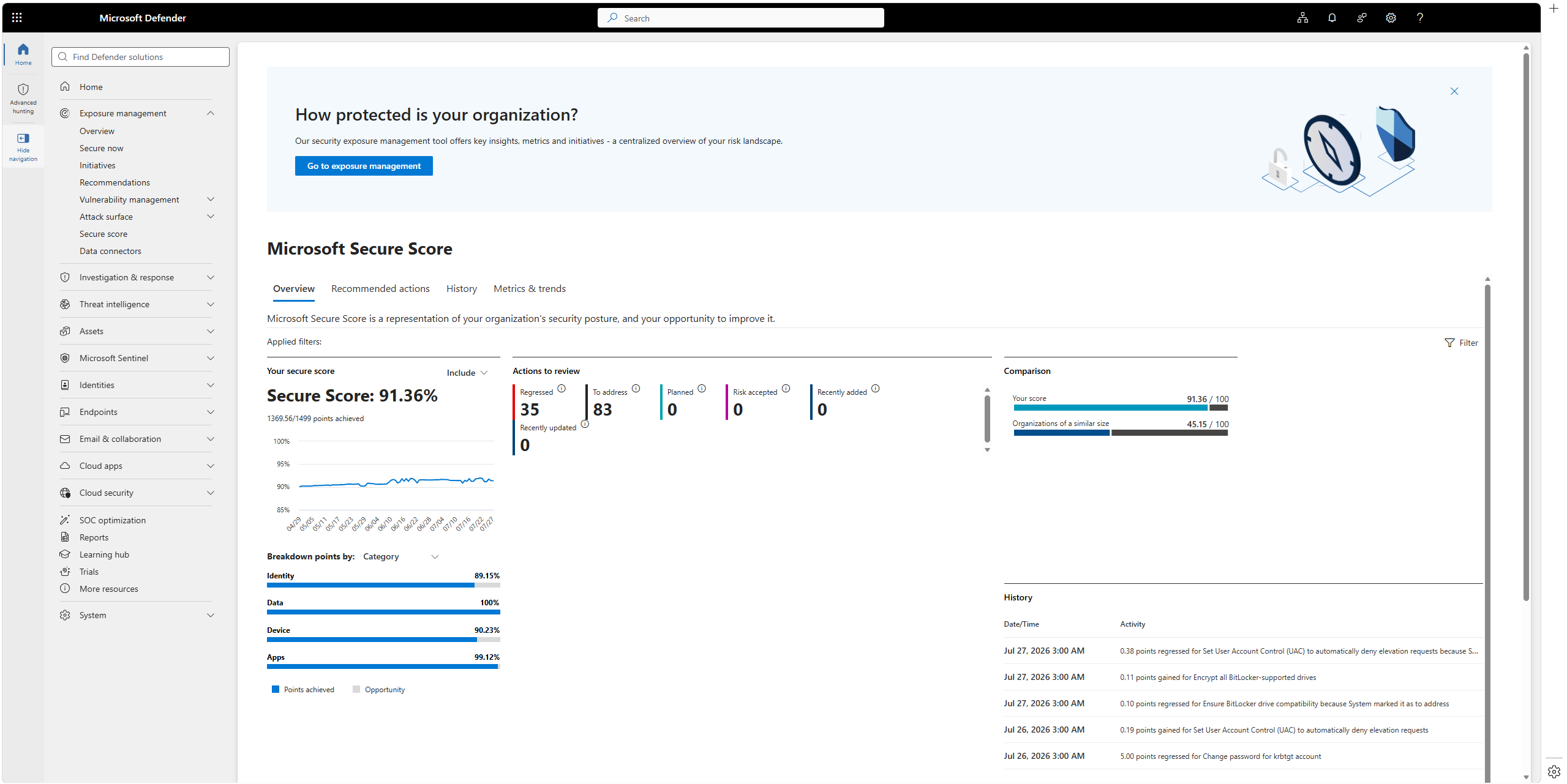Open the notifications bell icon

click(1332, 18)
